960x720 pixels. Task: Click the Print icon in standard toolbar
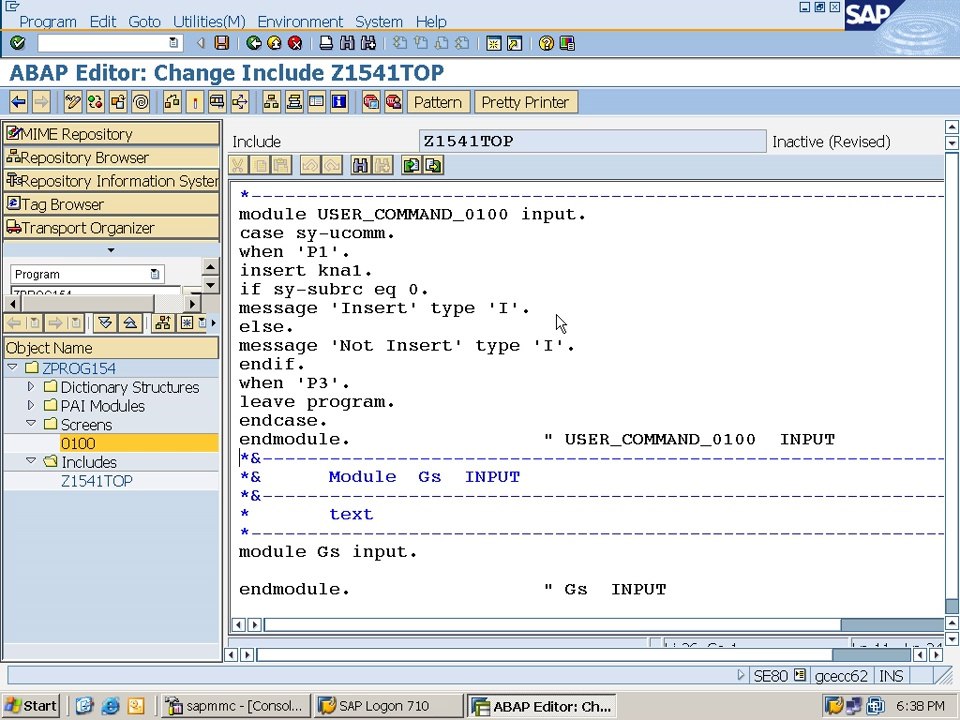tap(326, 43)
